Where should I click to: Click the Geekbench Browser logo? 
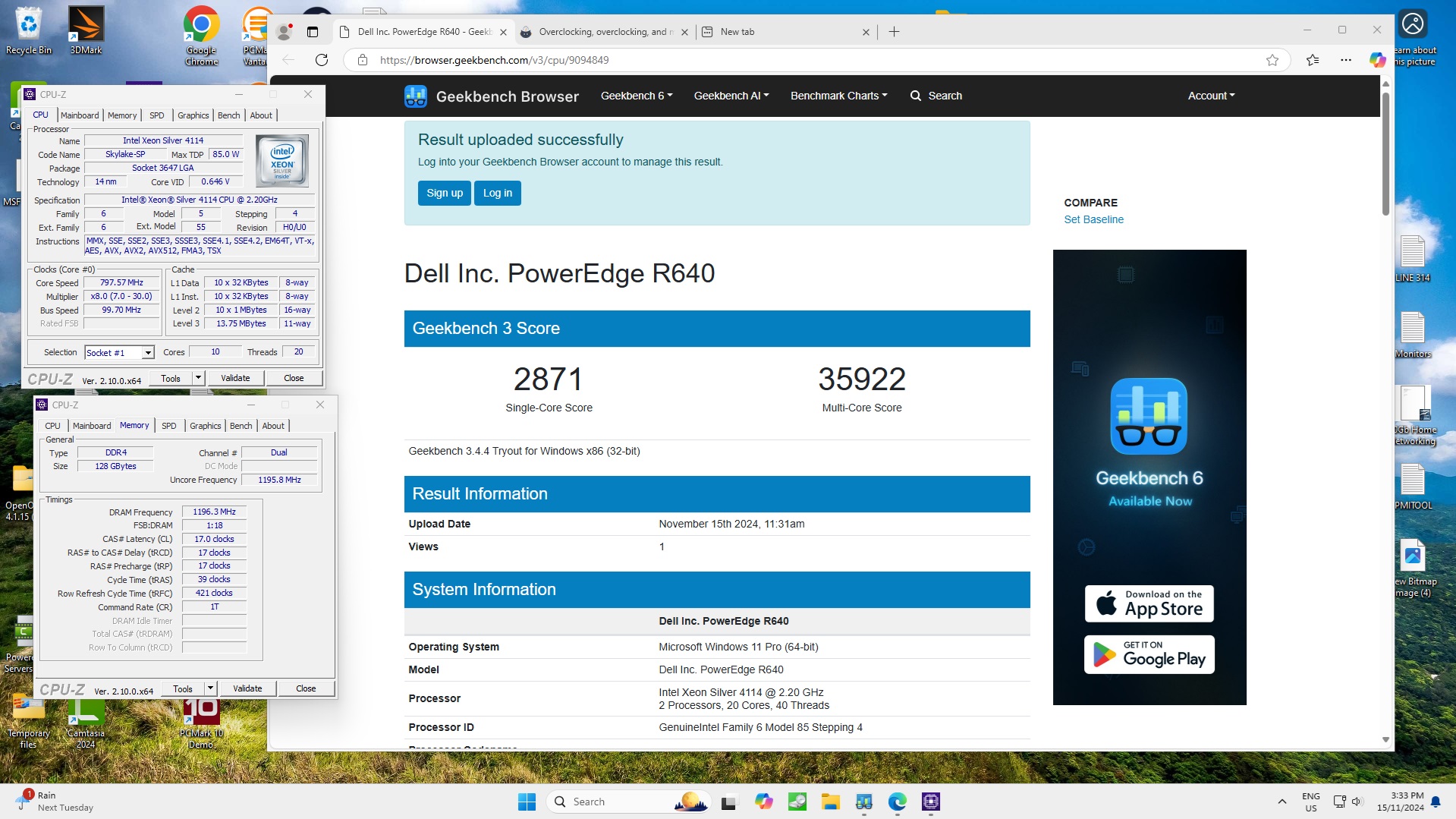(x=492, y=96)
